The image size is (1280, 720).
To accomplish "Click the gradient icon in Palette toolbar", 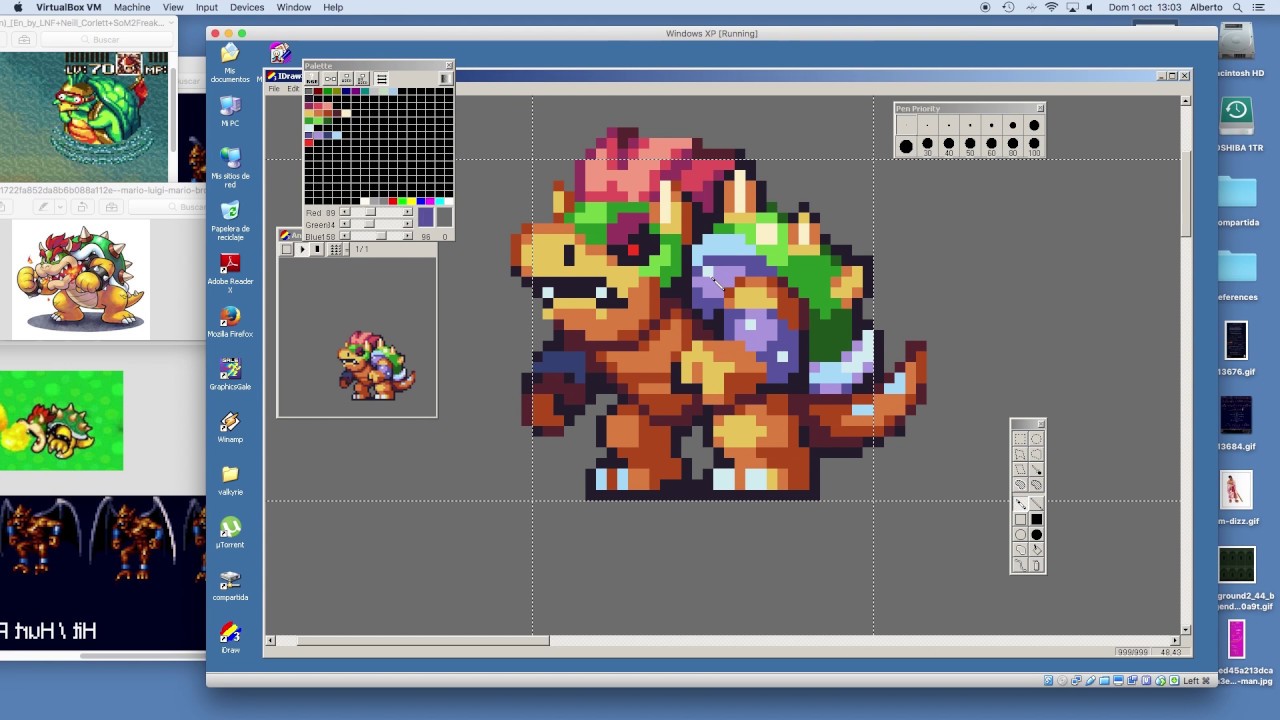I will [446, 79].
